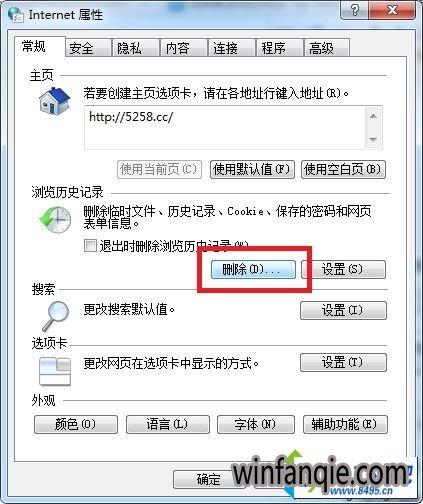Click the homepage box scroll up arrow

coord(373,116)
